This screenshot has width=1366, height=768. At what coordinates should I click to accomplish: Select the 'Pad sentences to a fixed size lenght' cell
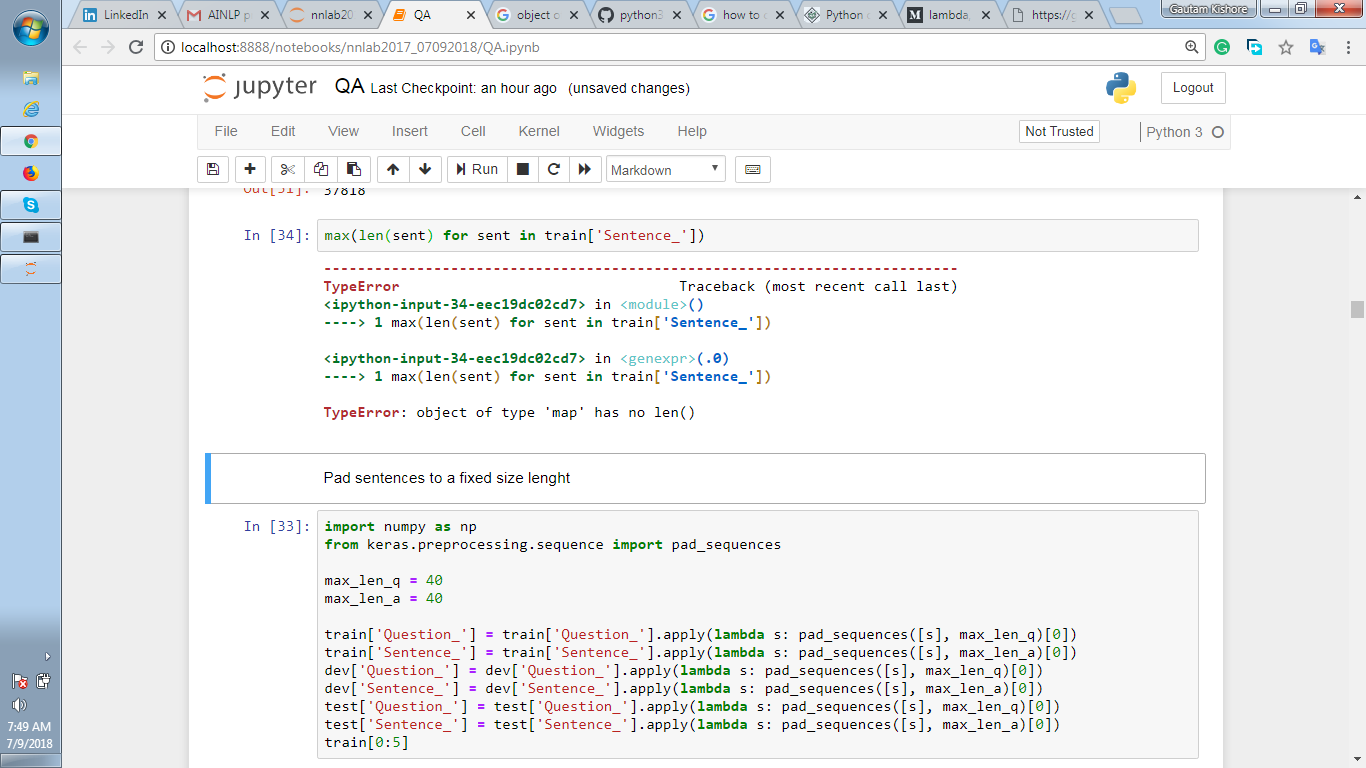[x=705, y=478]
